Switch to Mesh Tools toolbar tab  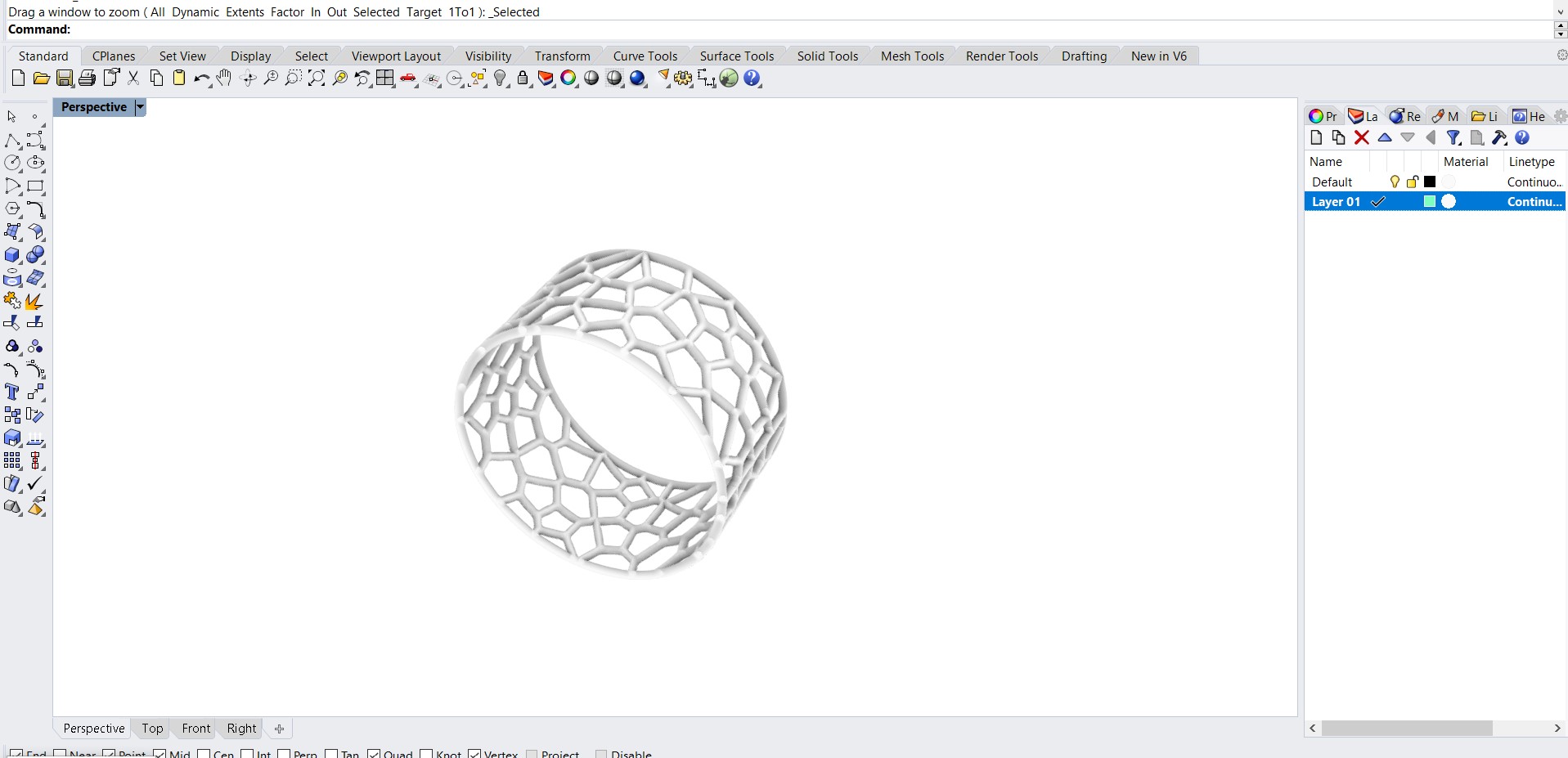coord(912,56)
